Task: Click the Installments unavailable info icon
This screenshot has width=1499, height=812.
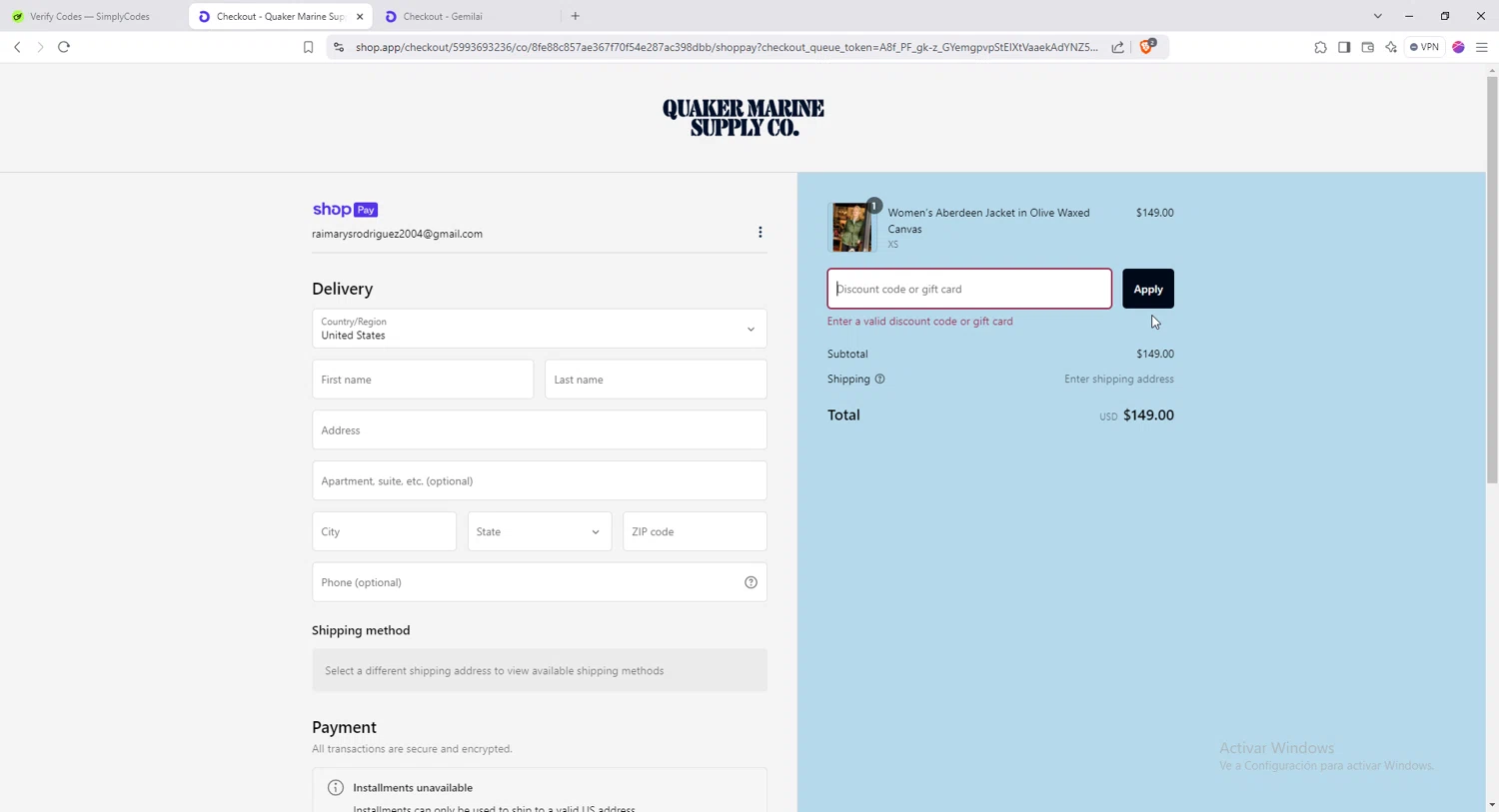Action: (336, 788)
